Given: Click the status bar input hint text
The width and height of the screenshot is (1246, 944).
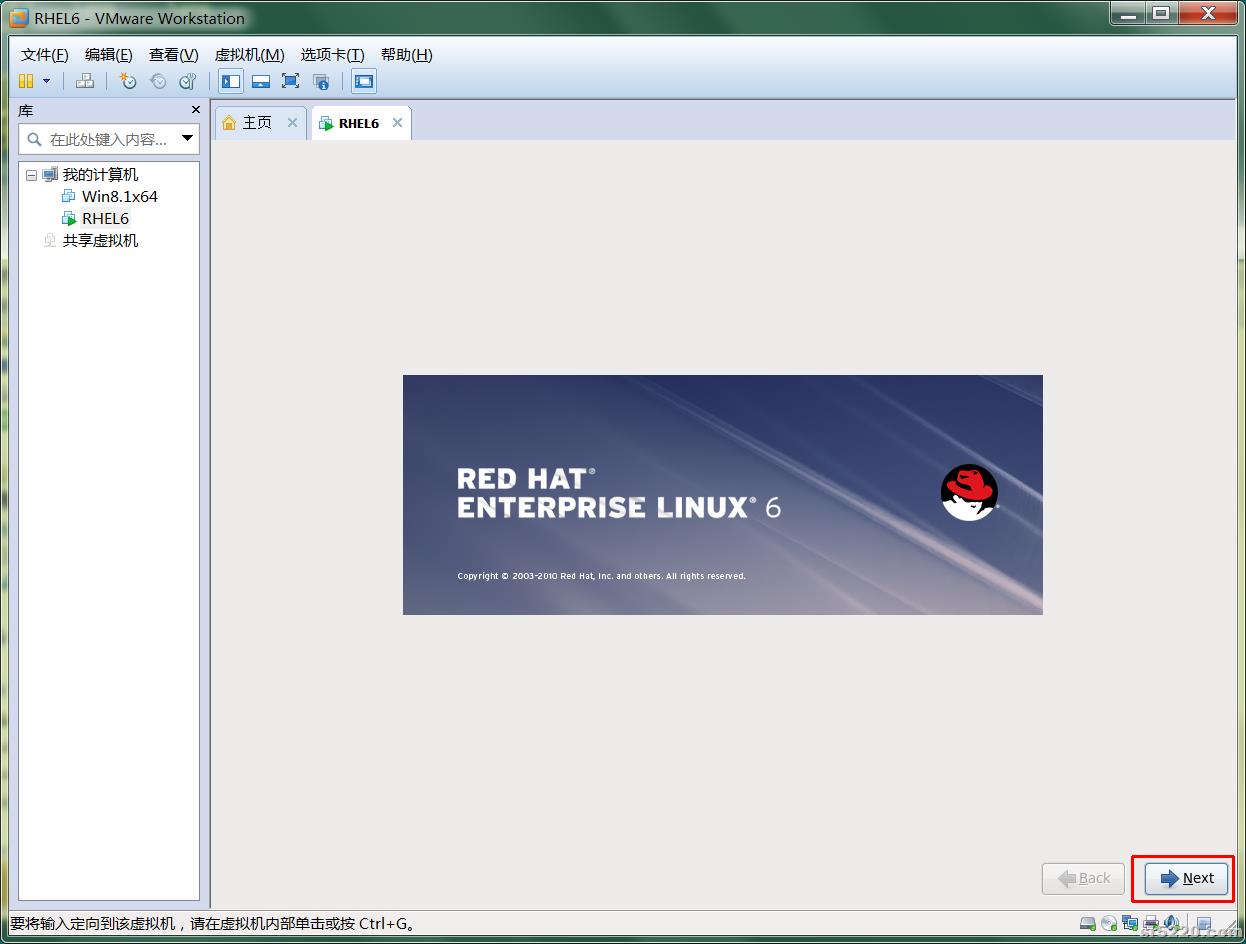Looking at the screenshot, I should [x=213, y=923].
